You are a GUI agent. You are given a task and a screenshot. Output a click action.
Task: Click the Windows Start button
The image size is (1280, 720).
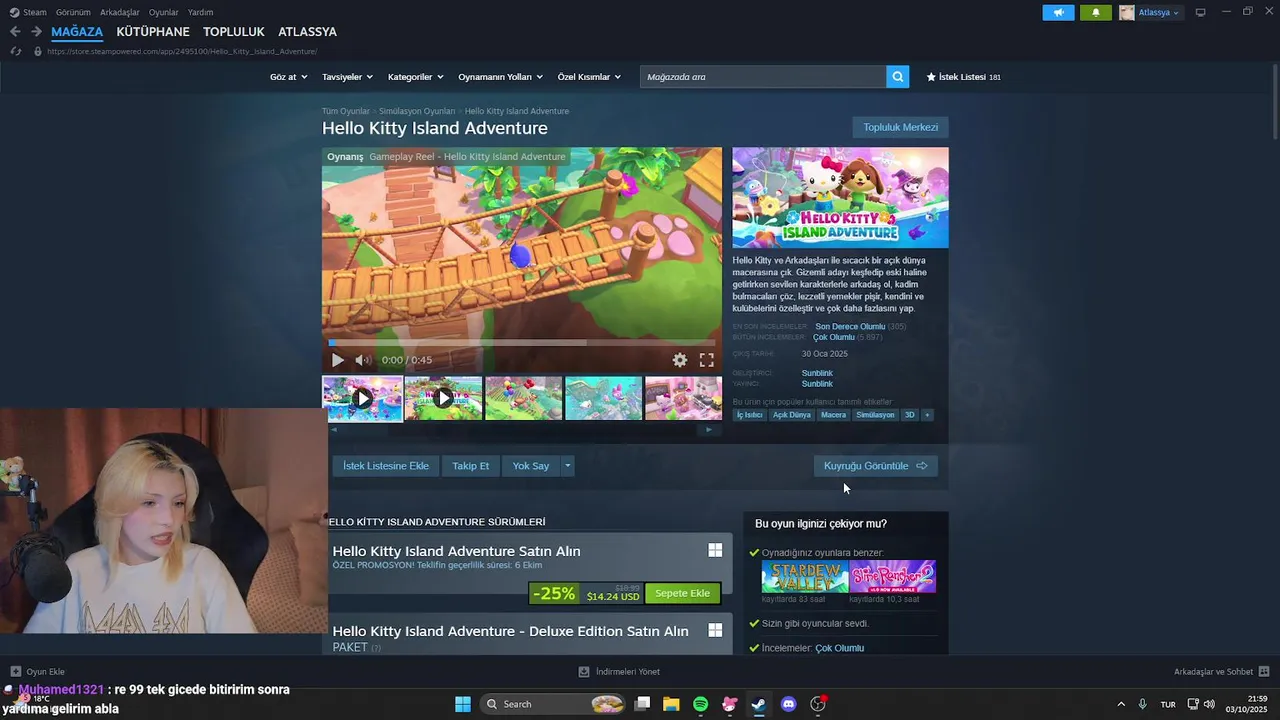(463, 704)
